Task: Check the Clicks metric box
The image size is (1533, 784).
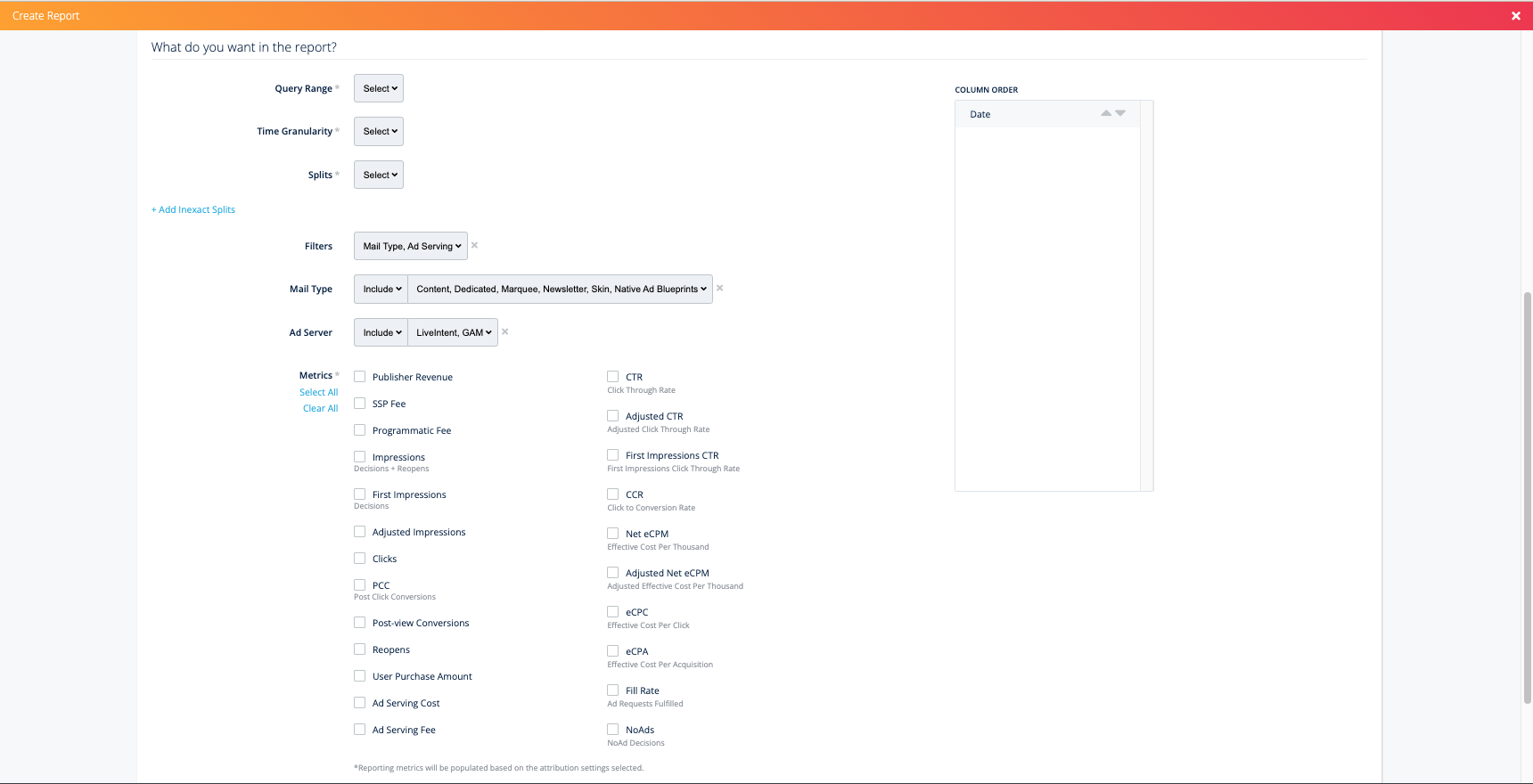Action: tap(360, 559)
